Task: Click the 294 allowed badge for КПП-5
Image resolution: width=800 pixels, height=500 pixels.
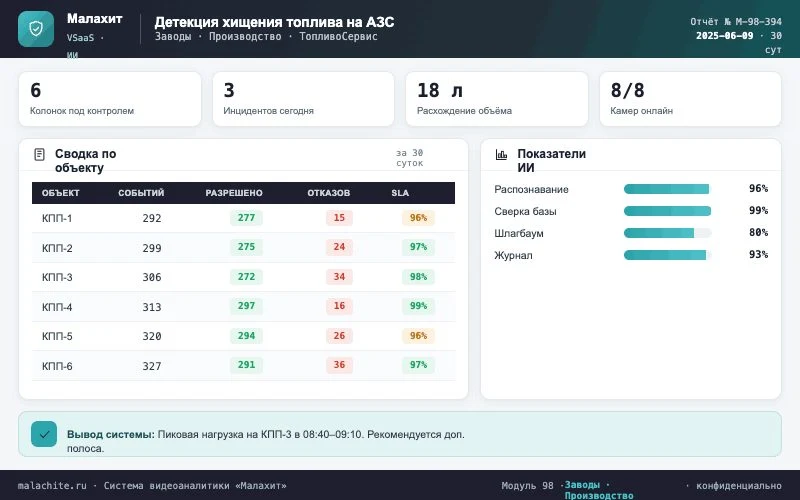Action: [x=246, y=336]
